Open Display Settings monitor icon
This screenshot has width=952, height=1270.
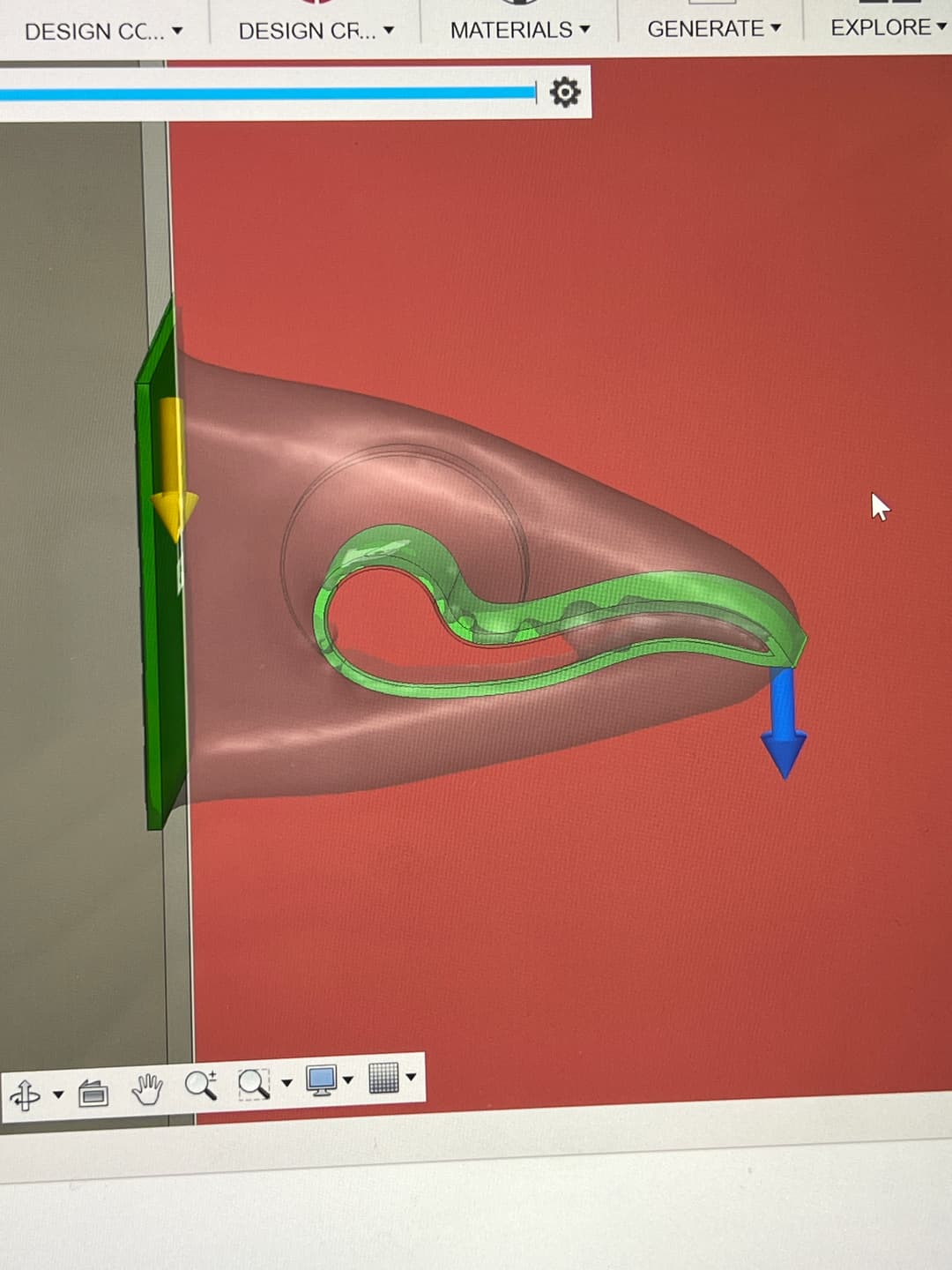[x=321, y=1080]
